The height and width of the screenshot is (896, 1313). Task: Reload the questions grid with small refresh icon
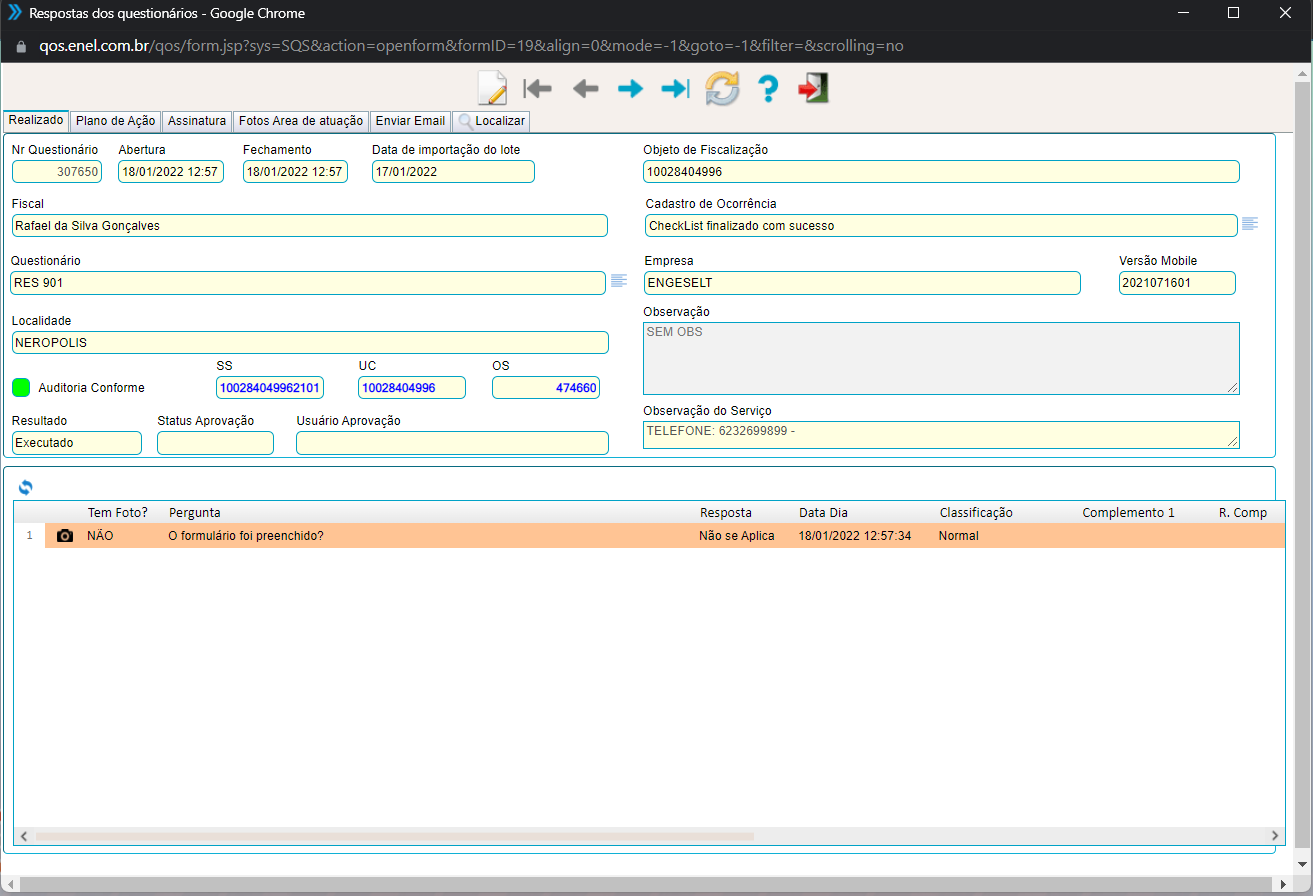click(26, 487)
